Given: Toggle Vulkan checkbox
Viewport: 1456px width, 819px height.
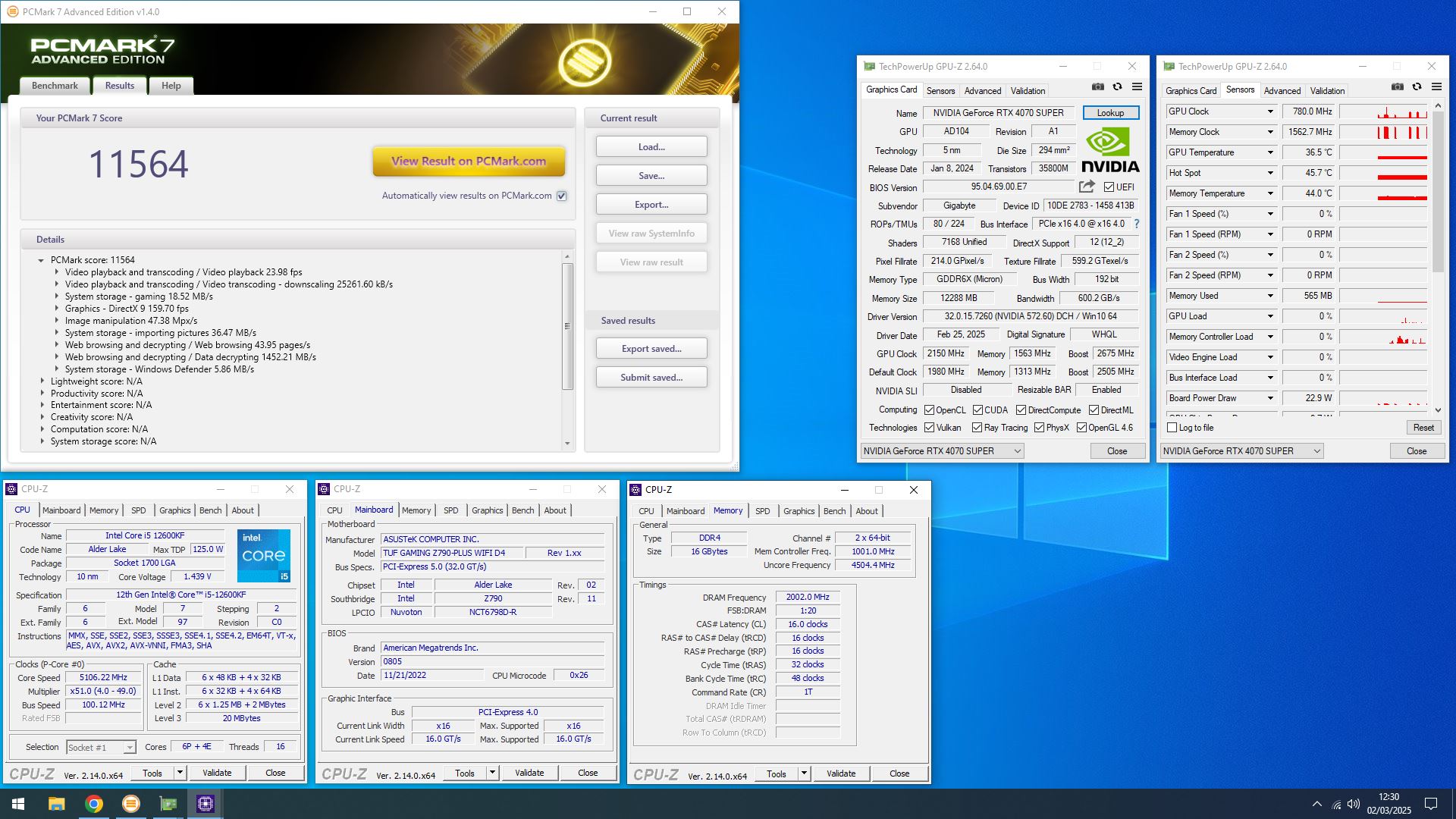Looking at the screenshot, I should coord(929,428).
